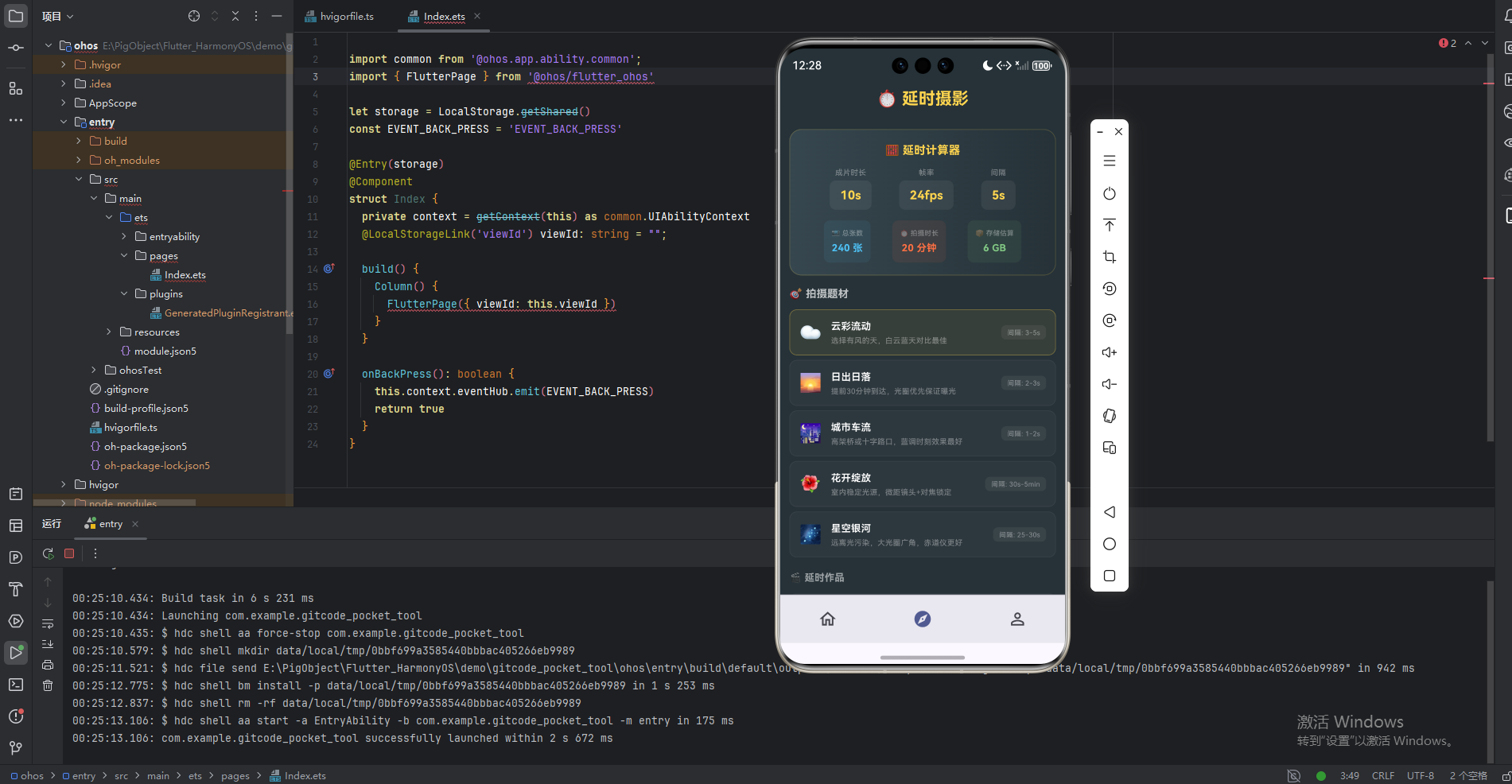Tap profile icon in app bottom navigation

point(1017,619)
